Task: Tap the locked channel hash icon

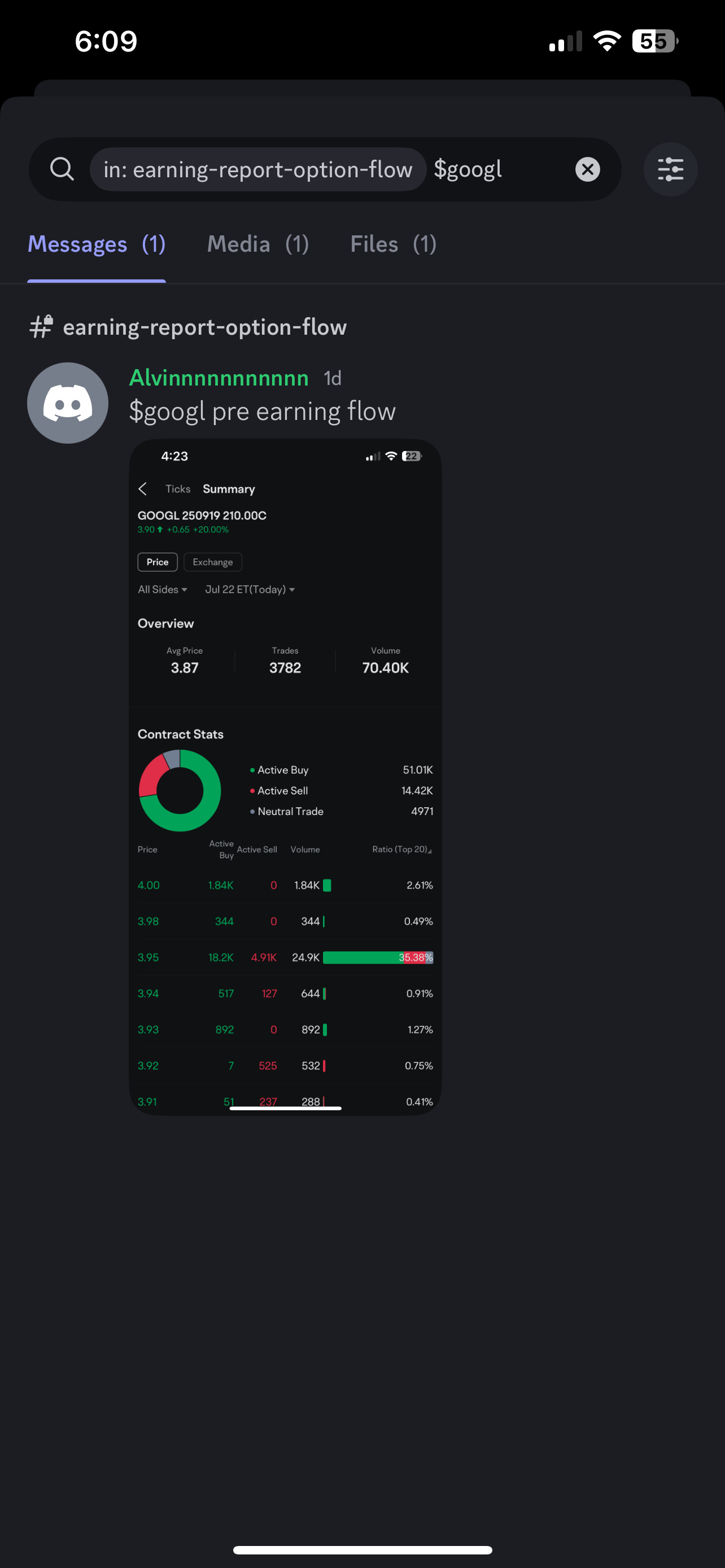Action: tap(41, 327)
